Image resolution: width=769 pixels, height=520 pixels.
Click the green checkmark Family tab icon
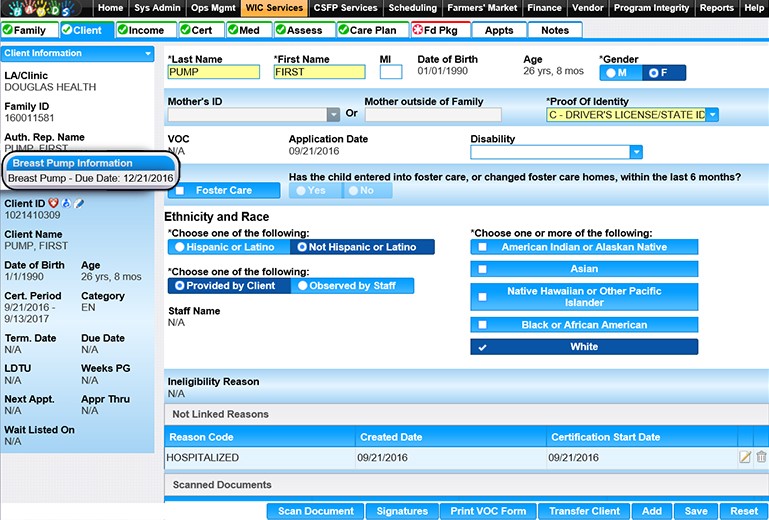9,30
